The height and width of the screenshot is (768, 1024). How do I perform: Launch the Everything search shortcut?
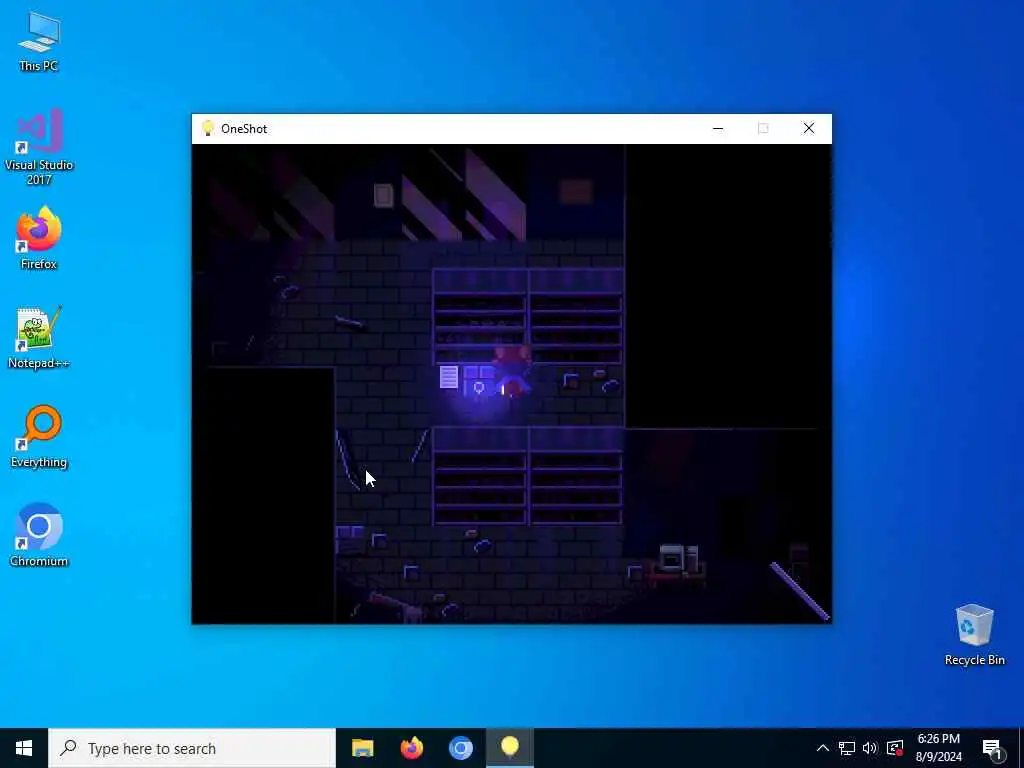39,437
